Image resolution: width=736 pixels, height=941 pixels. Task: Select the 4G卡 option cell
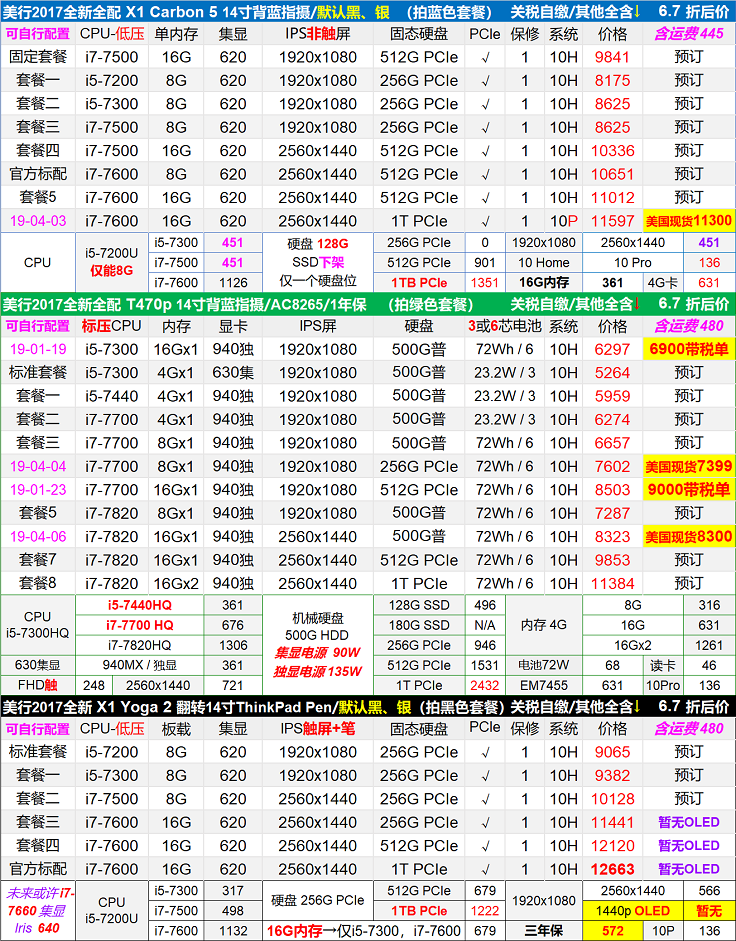[663, 283]
